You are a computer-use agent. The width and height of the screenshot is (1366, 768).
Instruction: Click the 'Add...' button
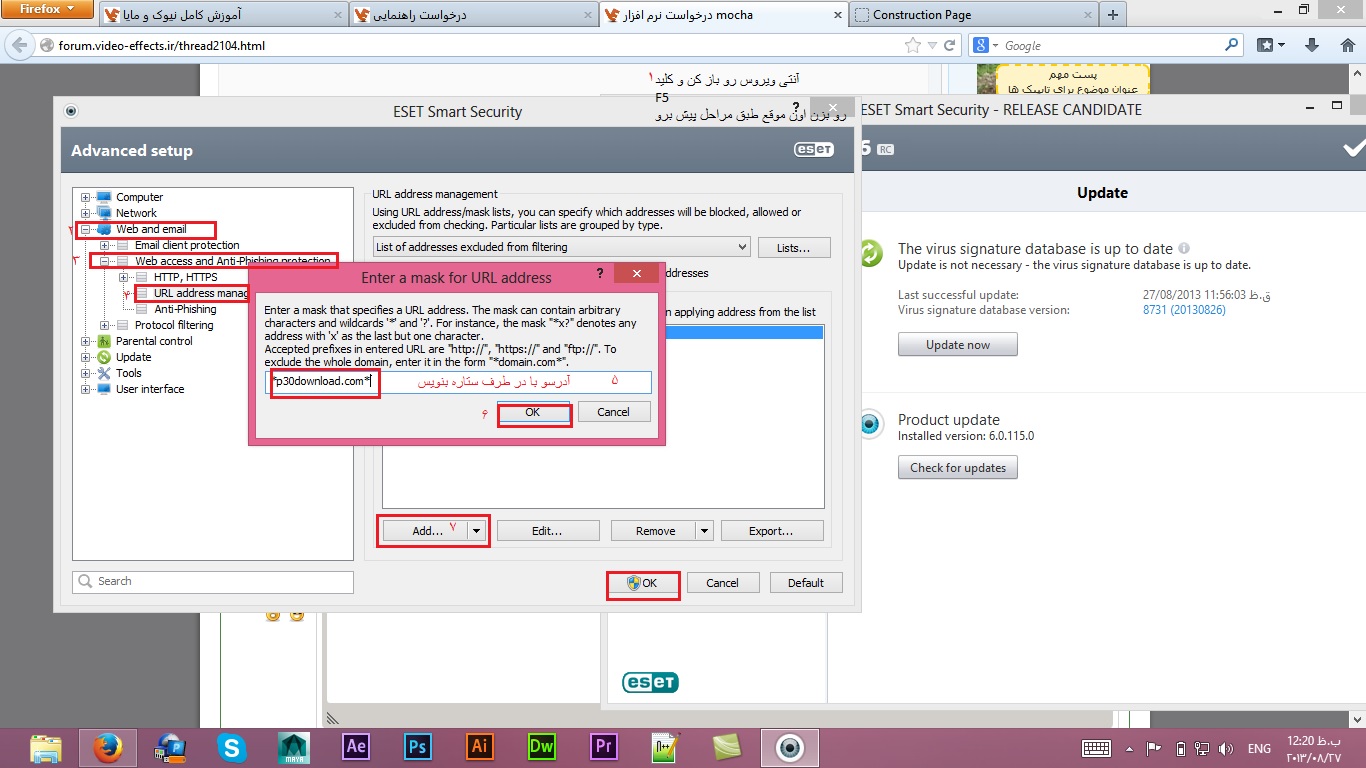coord(426,531)
